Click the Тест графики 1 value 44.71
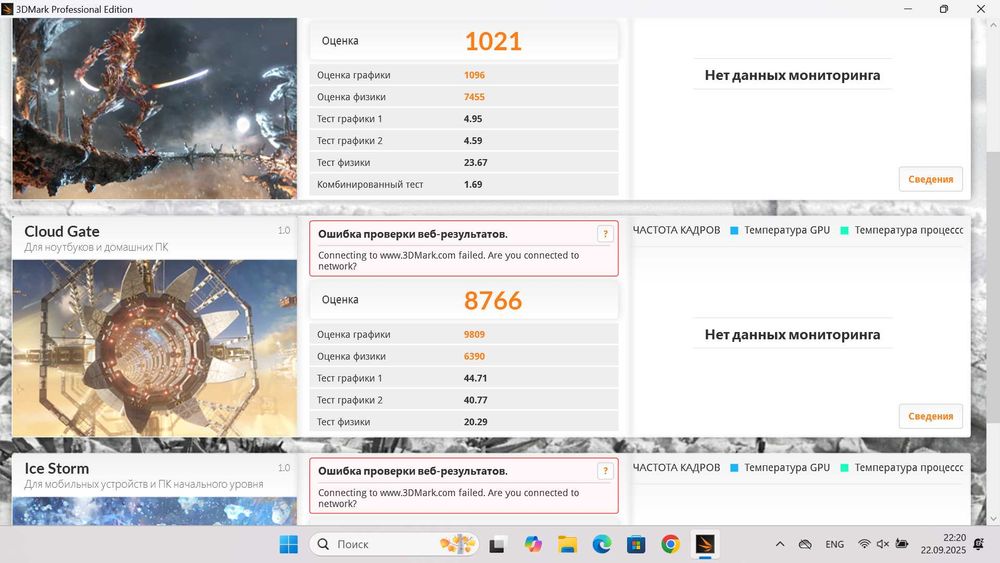Viewport: 1000px width, 563px height. 475,378
